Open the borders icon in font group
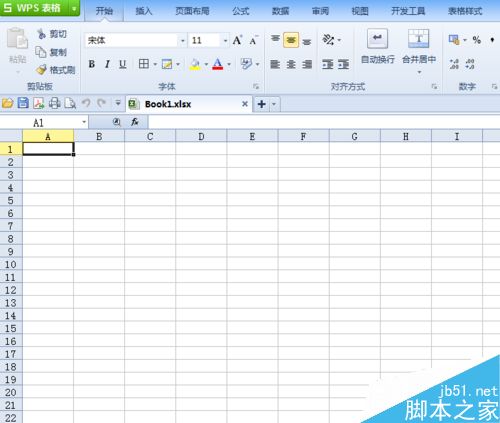500x423 pixels. 144,64
